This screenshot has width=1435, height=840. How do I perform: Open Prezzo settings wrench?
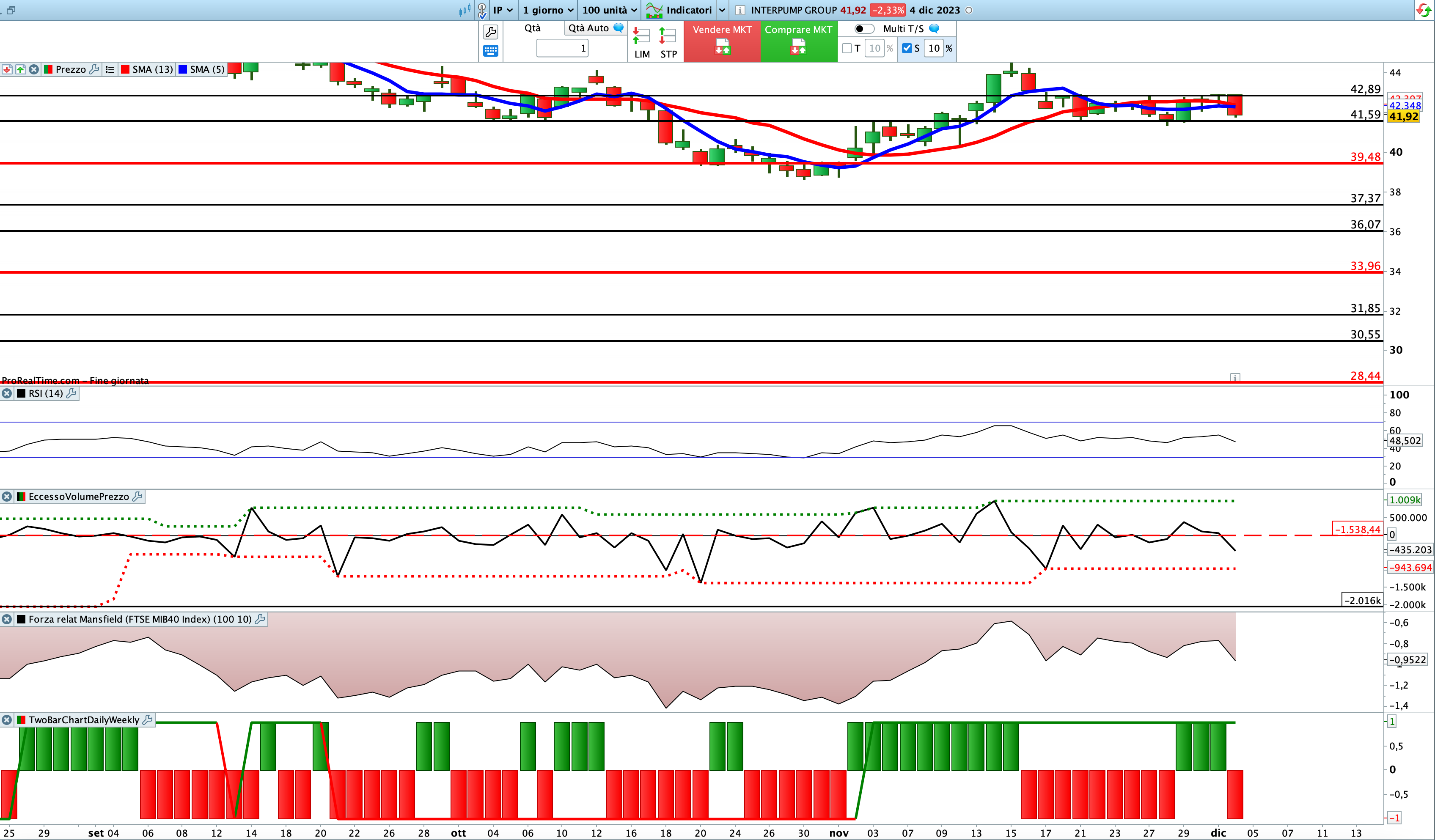tap(94, 69)
